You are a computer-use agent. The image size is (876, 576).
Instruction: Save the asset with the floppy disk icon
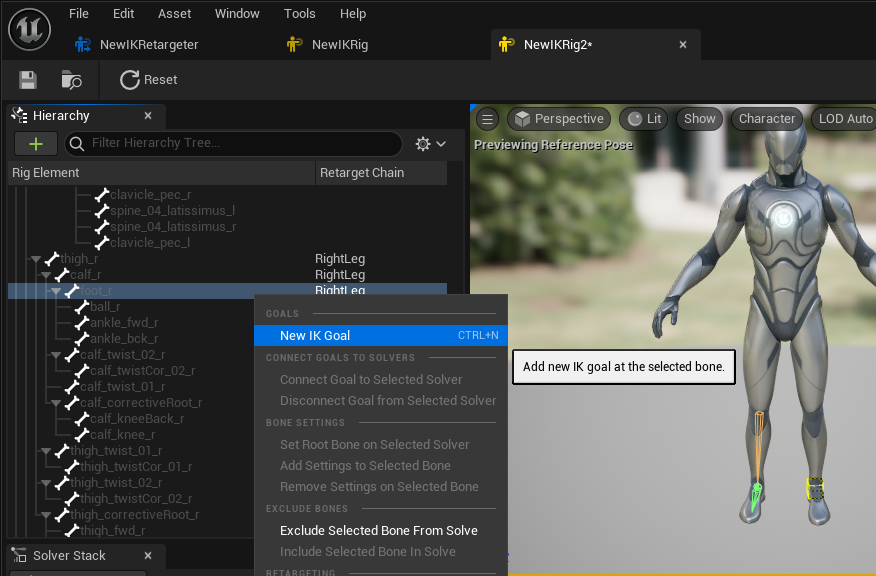click(28, 80)
